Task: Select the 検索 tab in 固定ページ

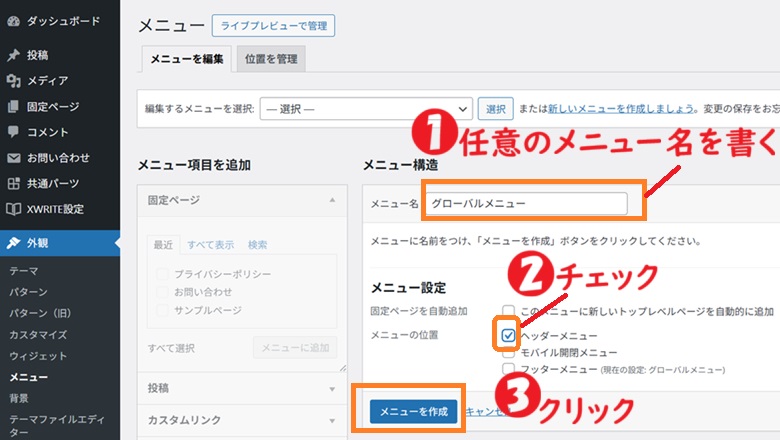Action: click(x=258, y=245)
